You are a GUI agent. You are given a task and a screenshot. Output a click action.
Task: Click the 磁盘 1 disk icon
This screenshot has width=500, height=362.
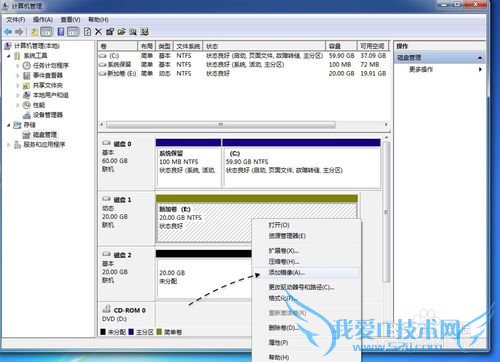106,199
